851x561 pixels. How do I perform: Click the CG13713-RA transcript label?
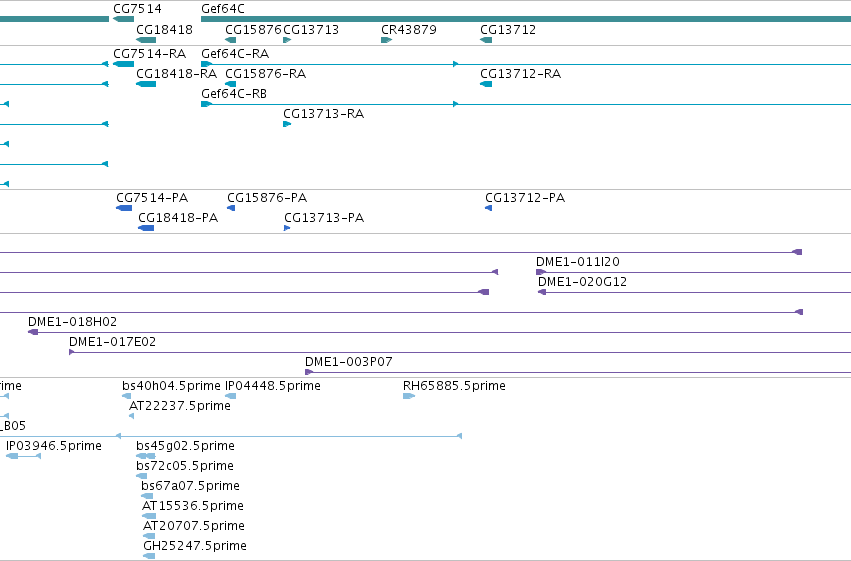pos(323,114)
